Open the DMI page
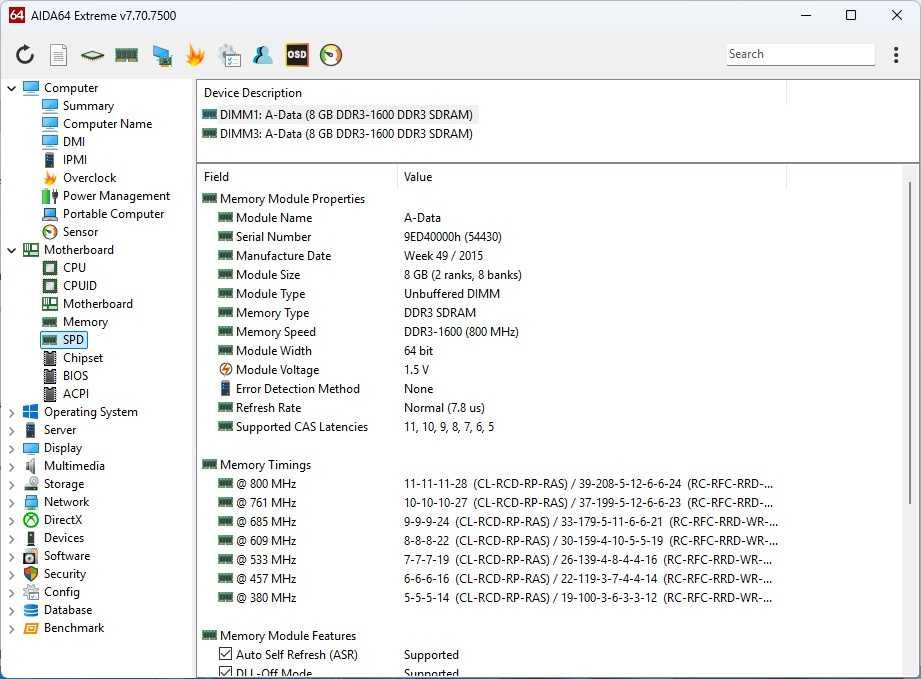The width and height of the screenshot is (921, 679). [x=74, y=142]
